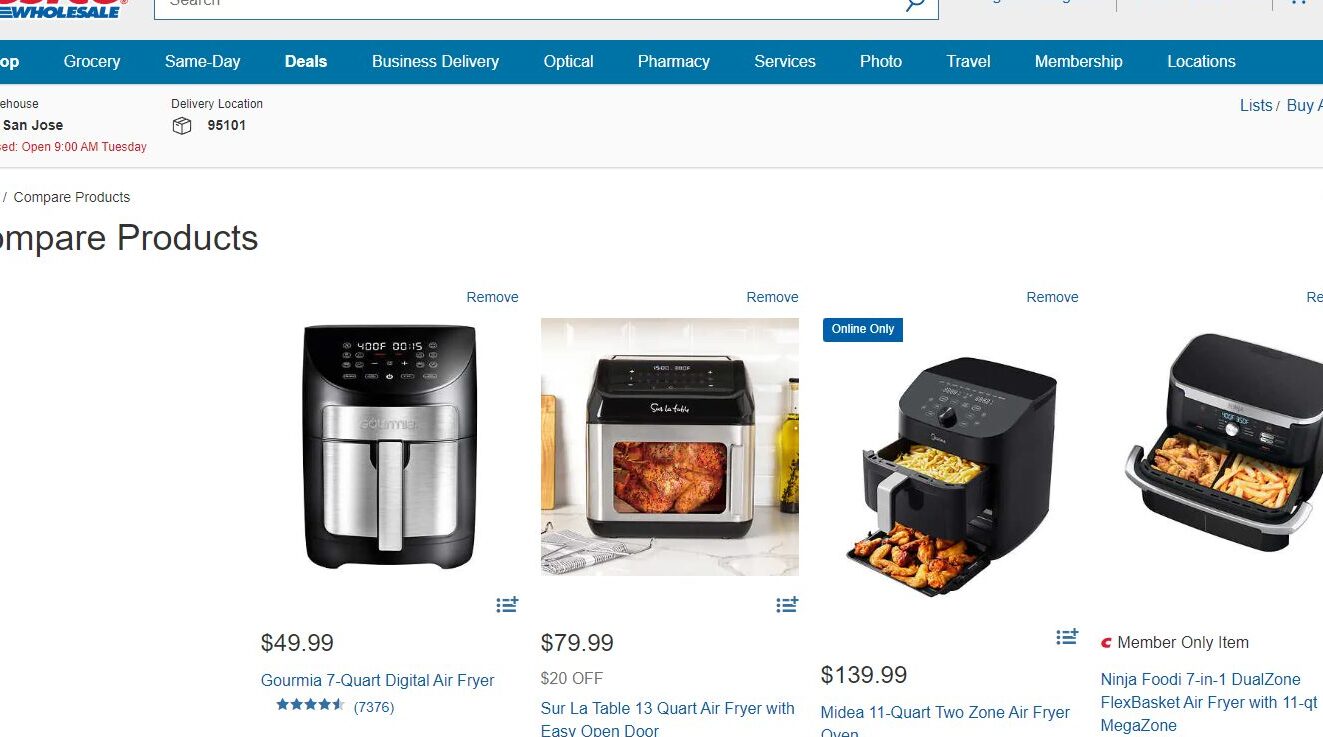Open the Pharmacy section

674,61
